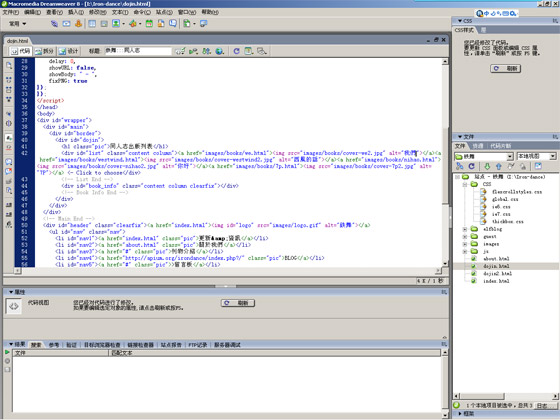560x420 pixels.
Task: Click Preview in Browser globe icon
Action: tap(220, 51)
